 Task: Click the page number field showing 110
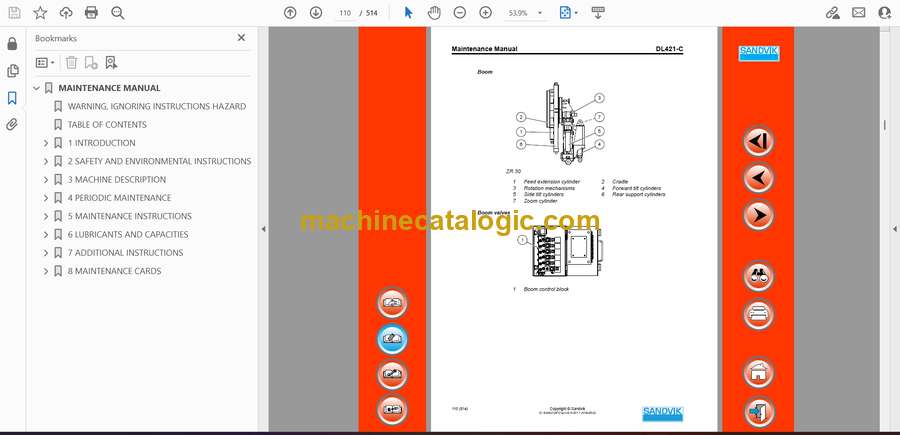pos(344,13)
